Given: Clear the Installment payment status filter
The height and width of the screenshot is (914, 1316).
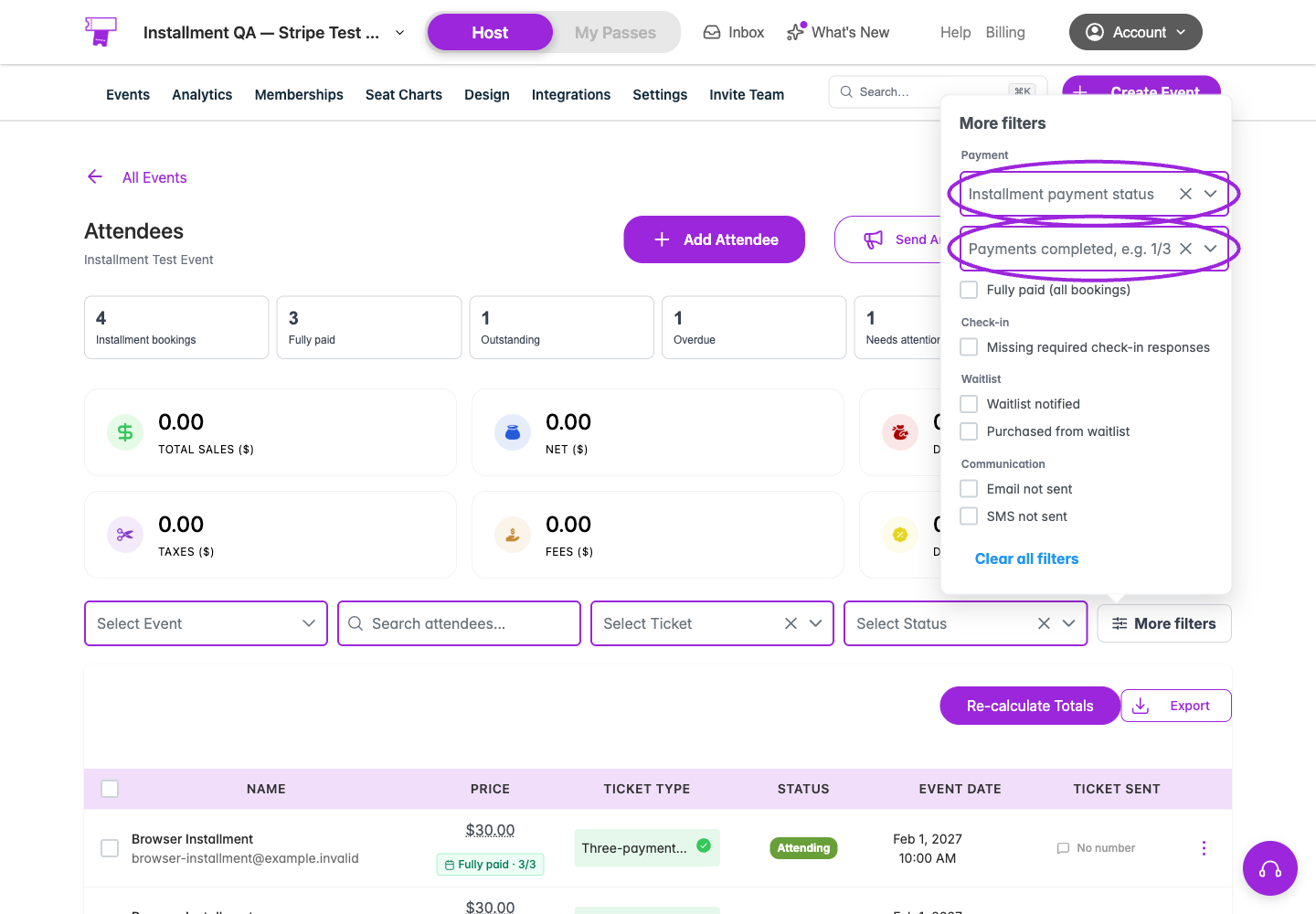Looking at the screenshot, I should point(1185,194).
